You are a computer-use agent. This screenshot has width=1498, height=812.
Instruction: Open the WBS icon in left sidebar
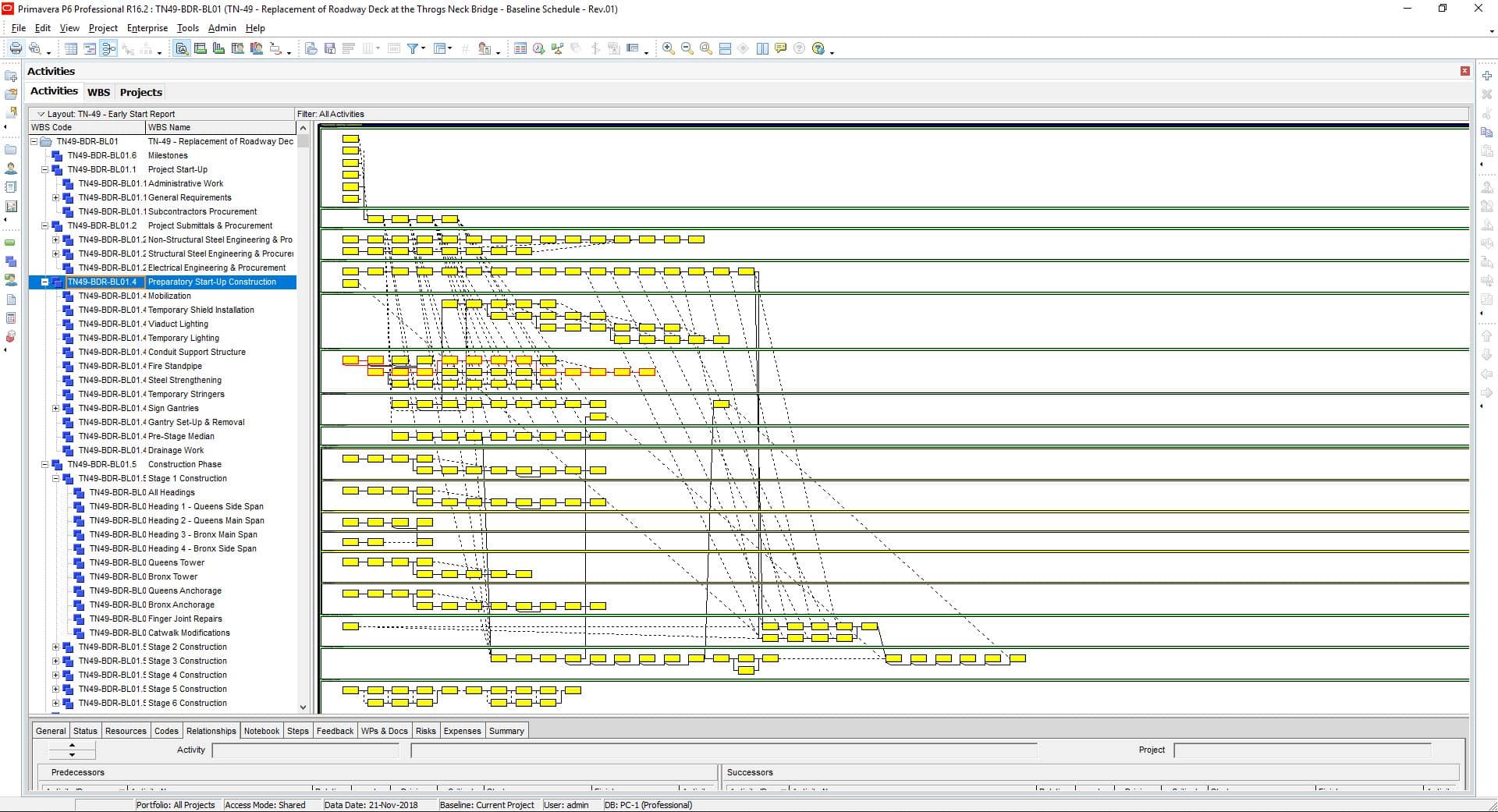coord(11,261)
